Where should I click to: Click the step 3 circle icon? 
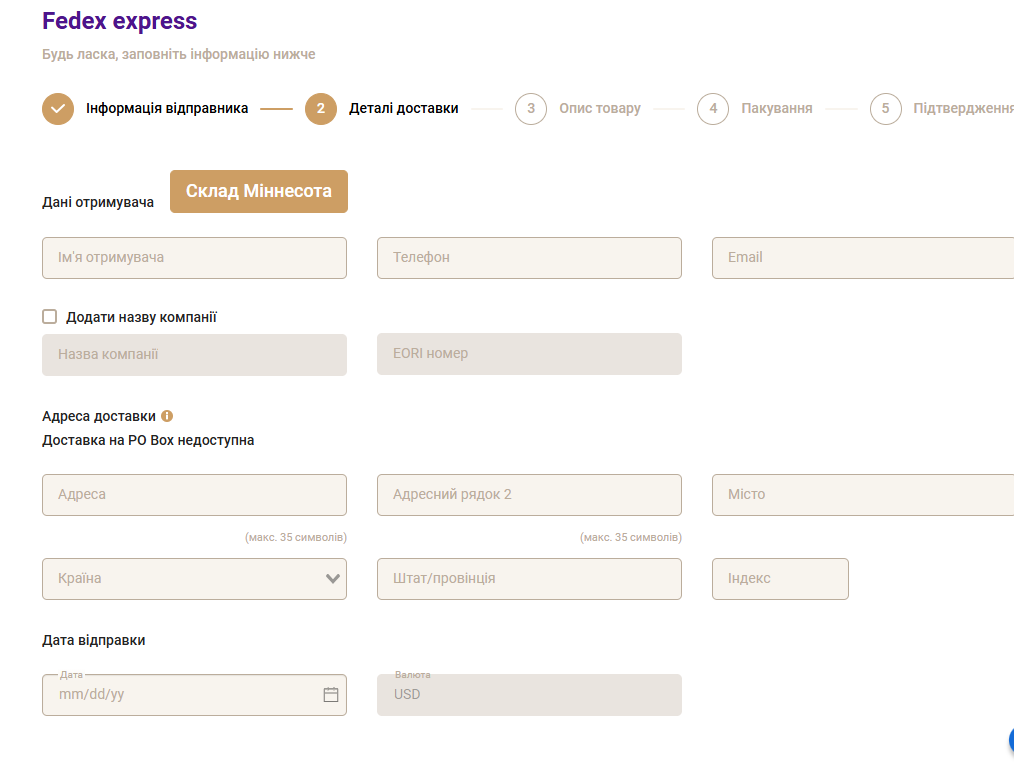pyautogui.click(x=531, y=109)
